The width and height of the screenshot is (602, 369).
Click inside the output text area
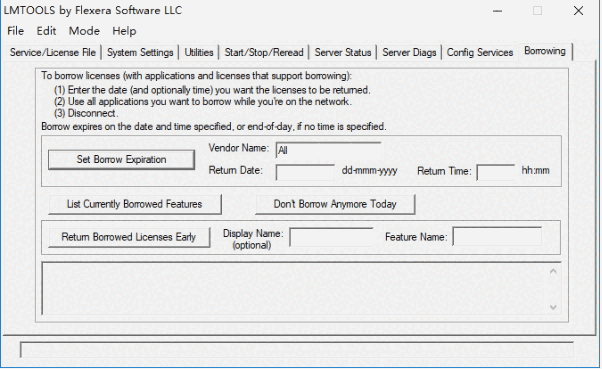294,289
